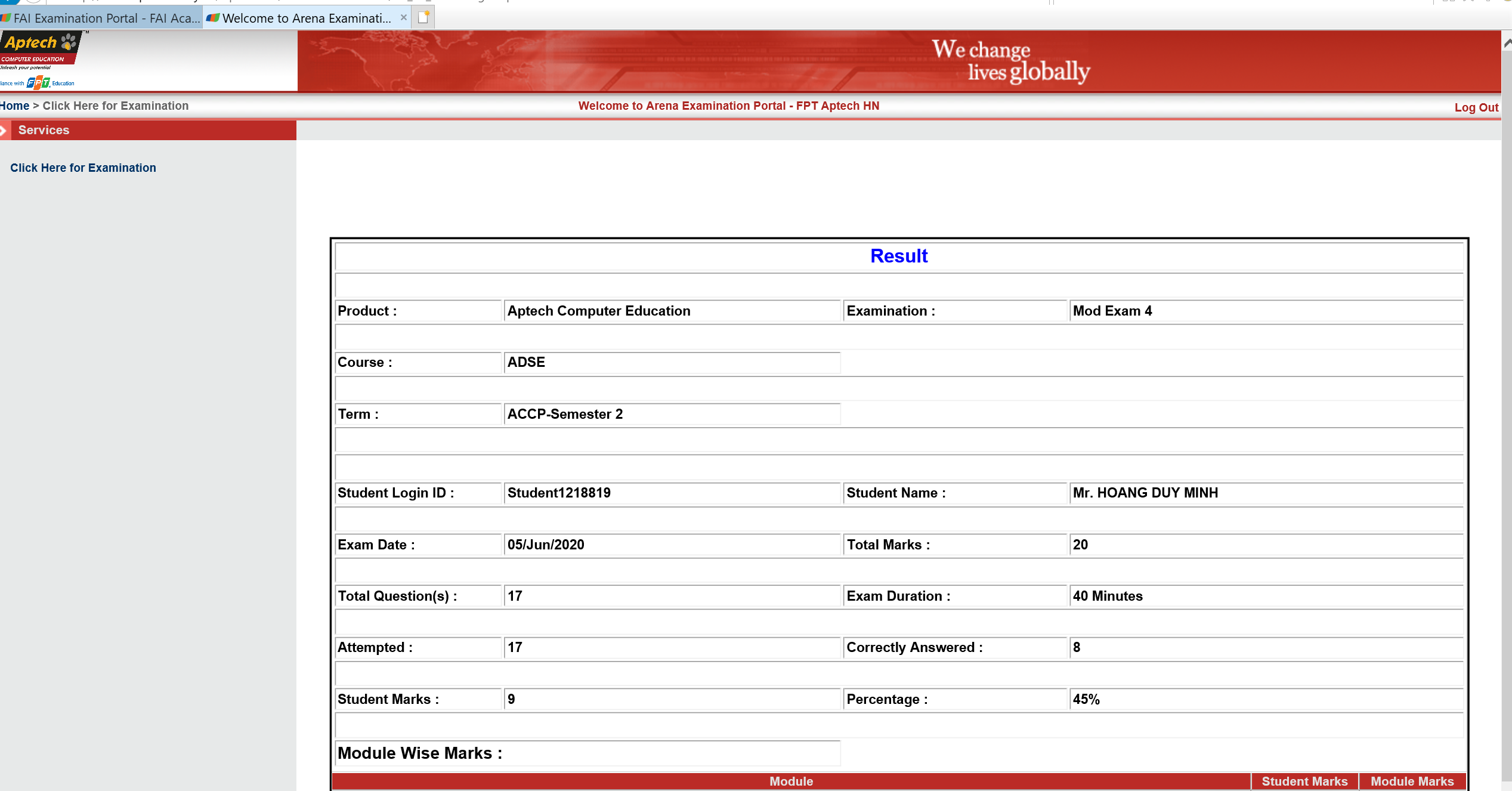Click Log Out link
1512x791 pixels.
[x=1476, y=107]
